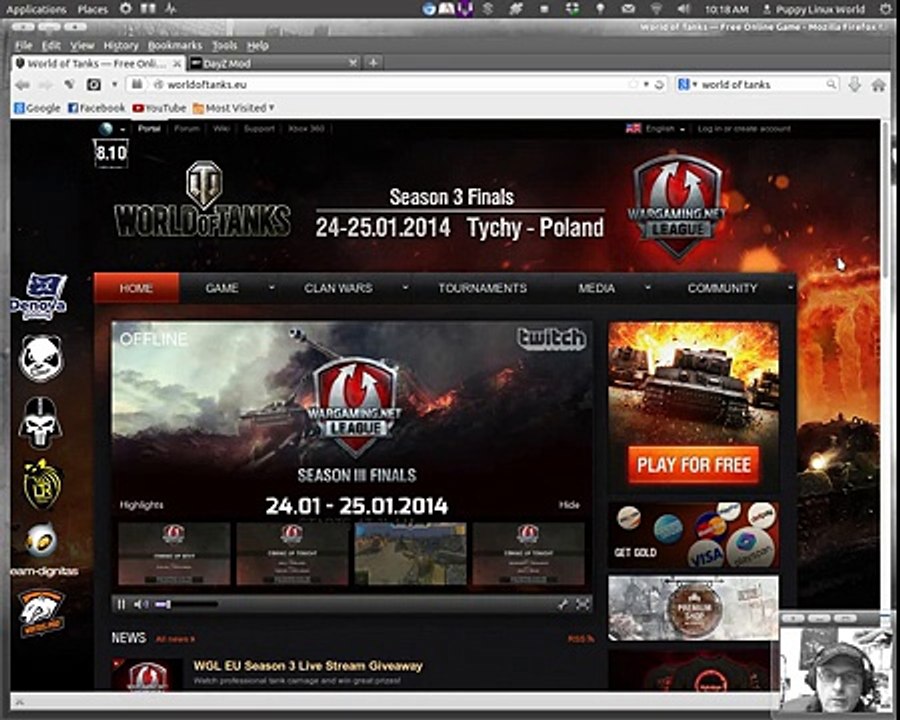Click the pin icon on player bar

click(x=563, y=604)
